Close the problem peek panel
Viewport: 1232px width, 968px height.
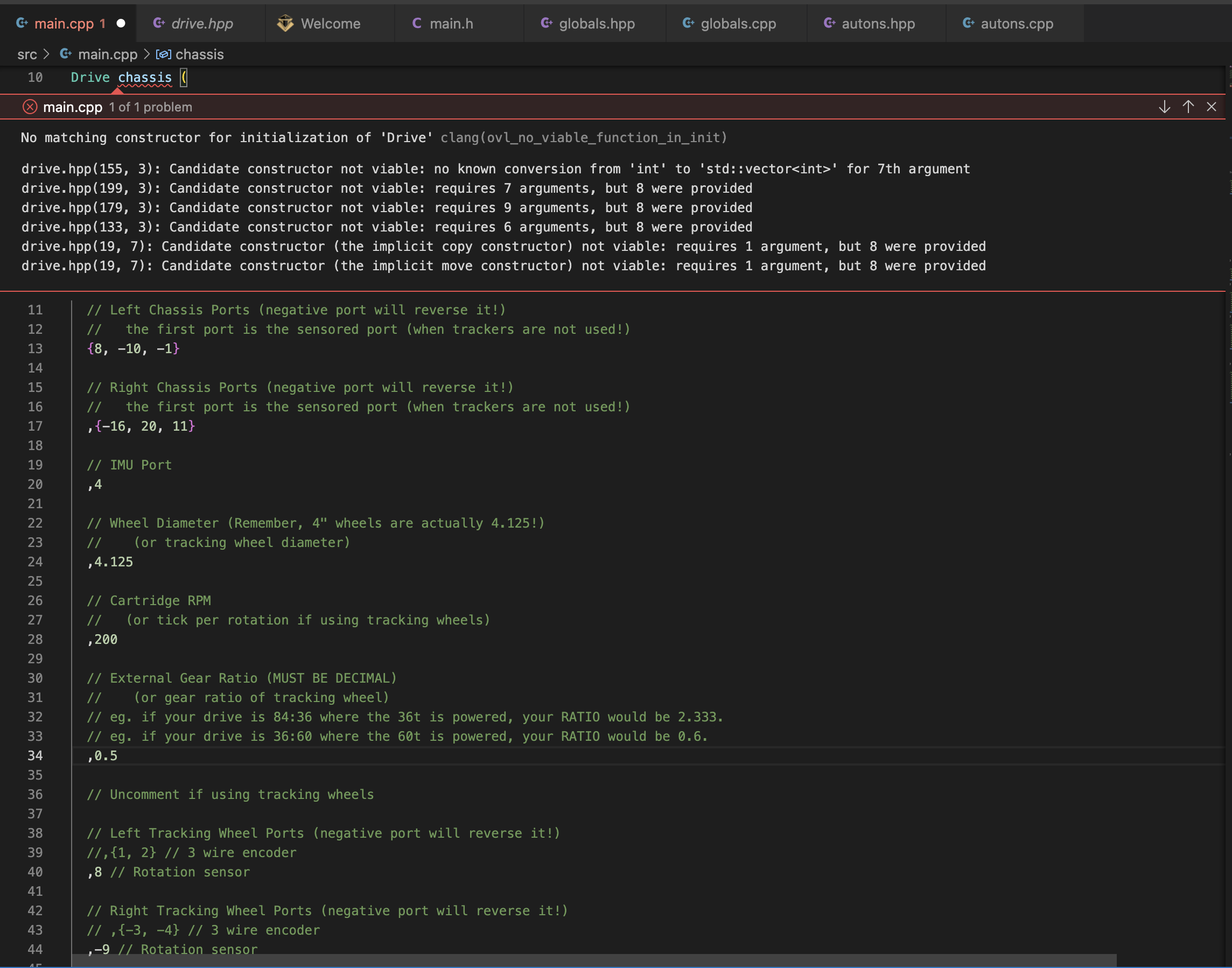coord(1211,107)
